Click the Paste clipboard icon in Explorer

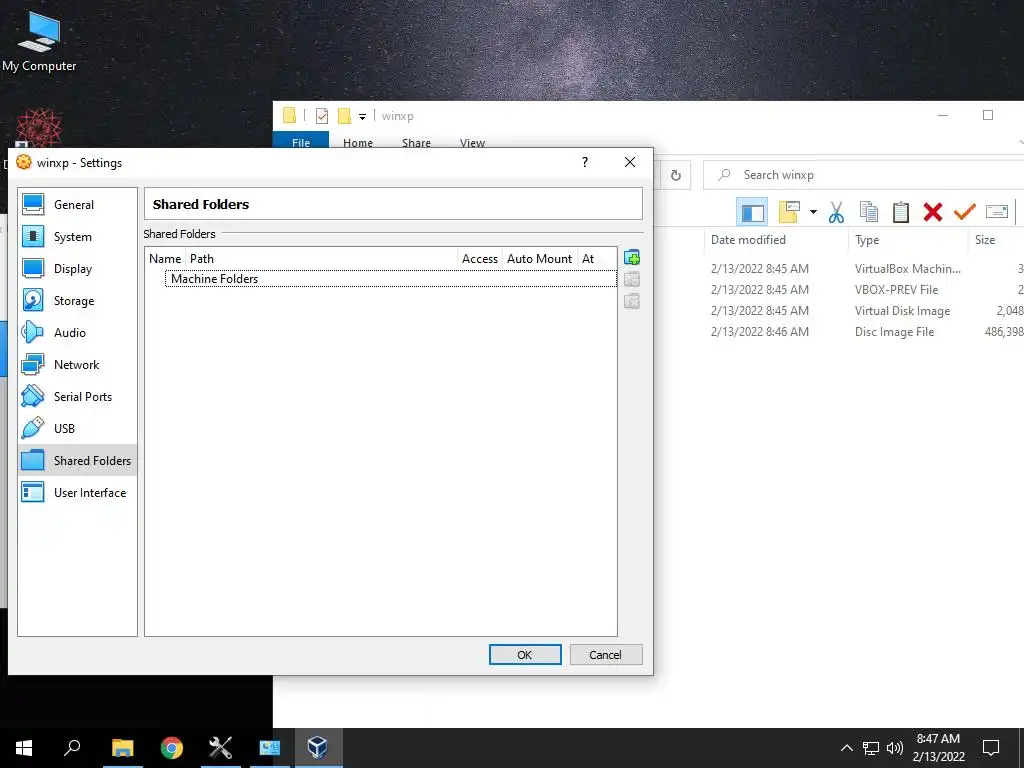(x=901, y=212)
